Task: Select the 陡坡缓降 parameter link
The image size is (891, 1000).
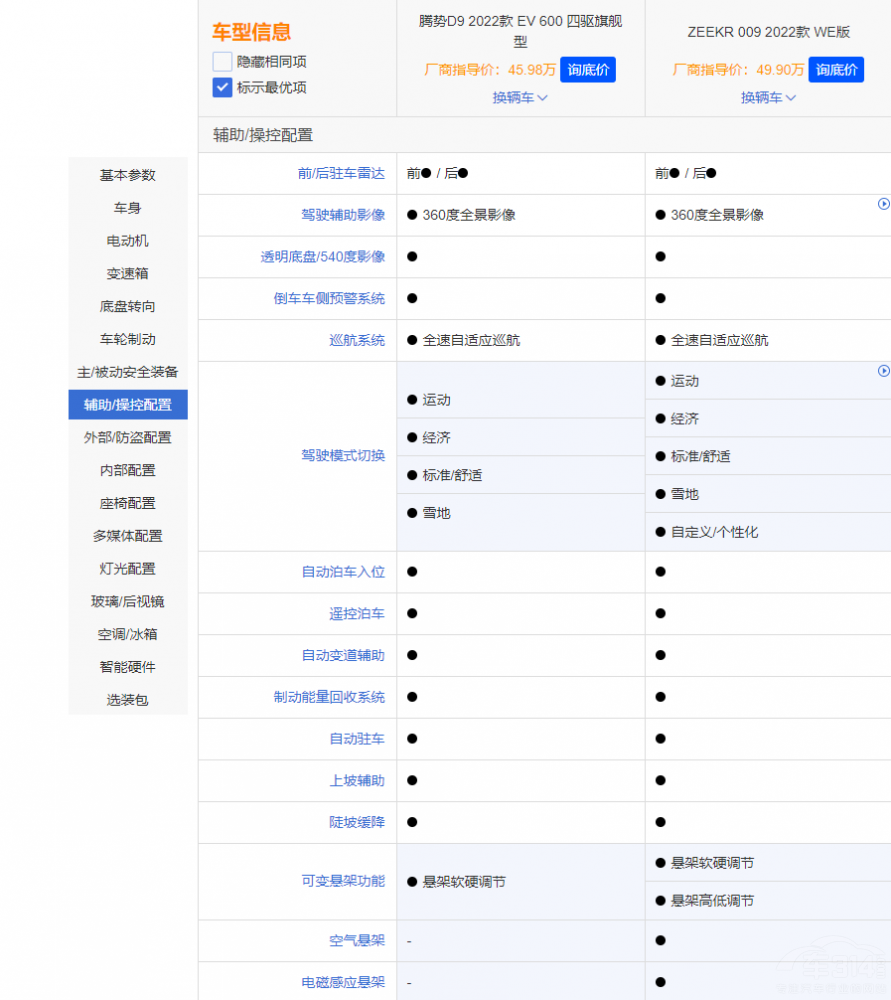Action: click(x=357, y=822)
